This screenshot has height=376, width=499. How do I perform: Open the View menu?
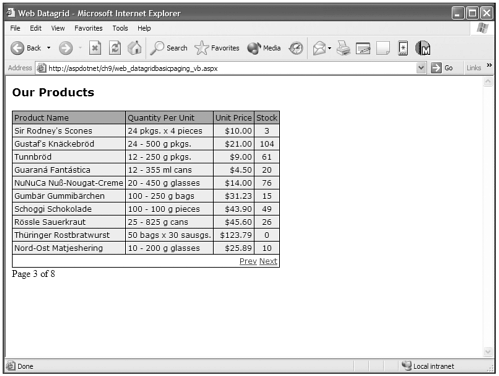[x=58, y=28]
